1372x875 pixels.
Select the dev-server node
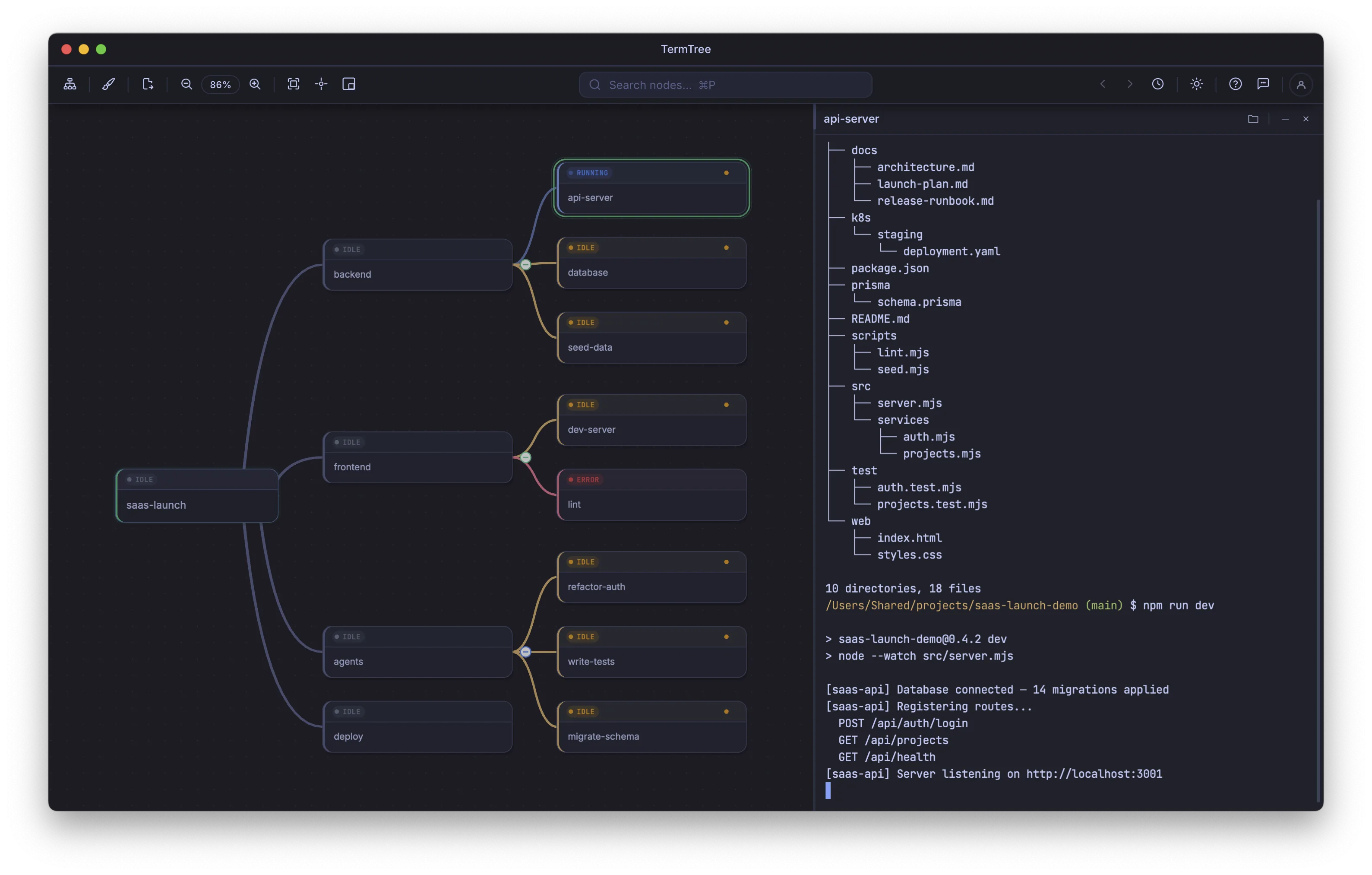(x=651, y=420)
